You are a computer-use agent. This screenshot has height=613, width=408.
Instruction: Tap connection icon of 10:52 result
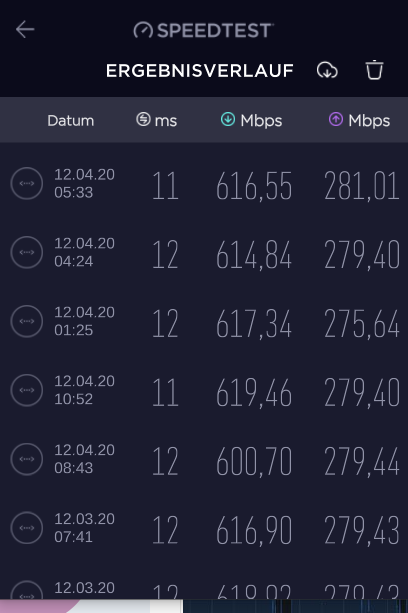(x=27, y=390)
